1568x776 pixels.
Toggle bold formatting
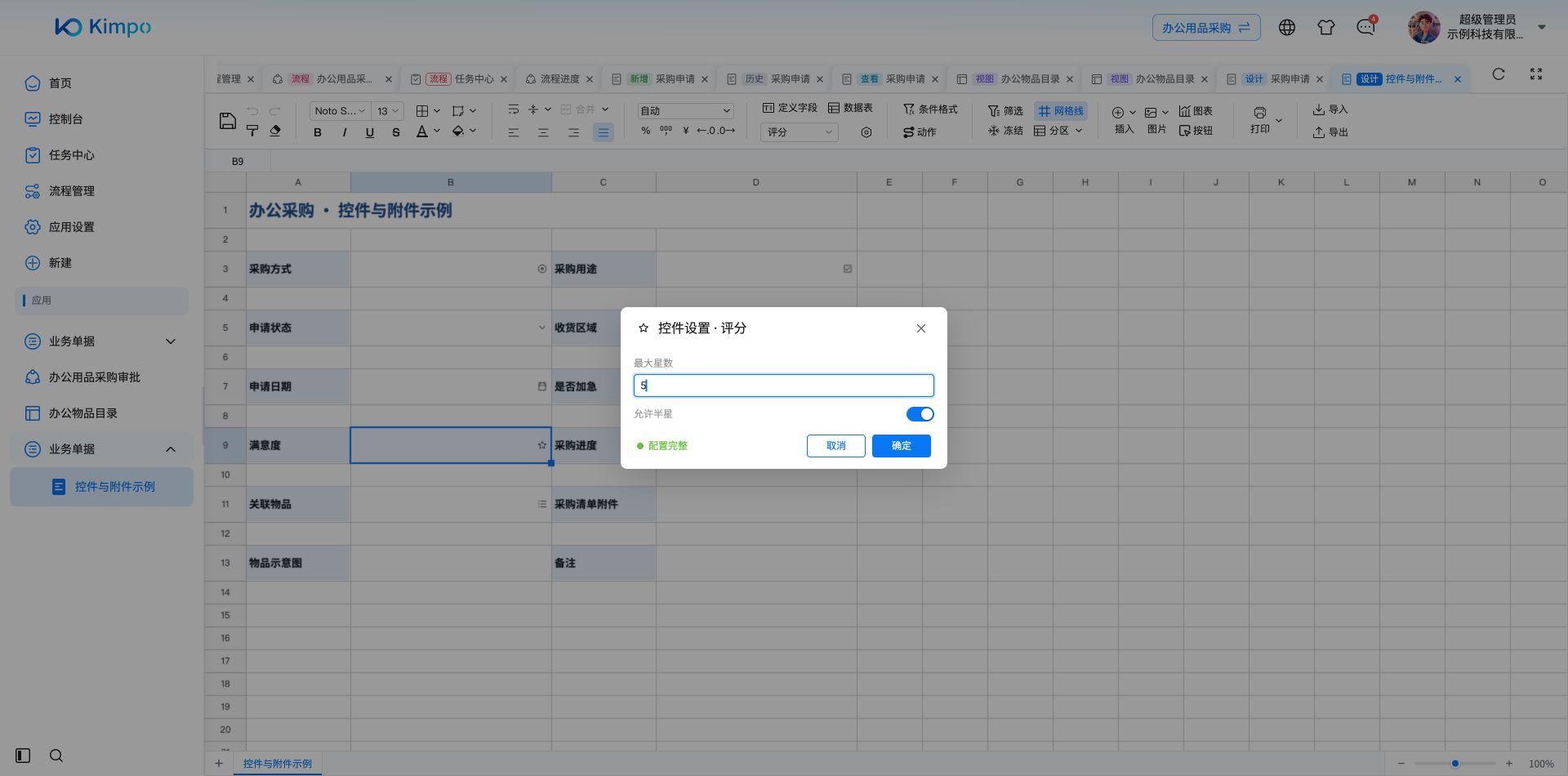click(318, 132)
